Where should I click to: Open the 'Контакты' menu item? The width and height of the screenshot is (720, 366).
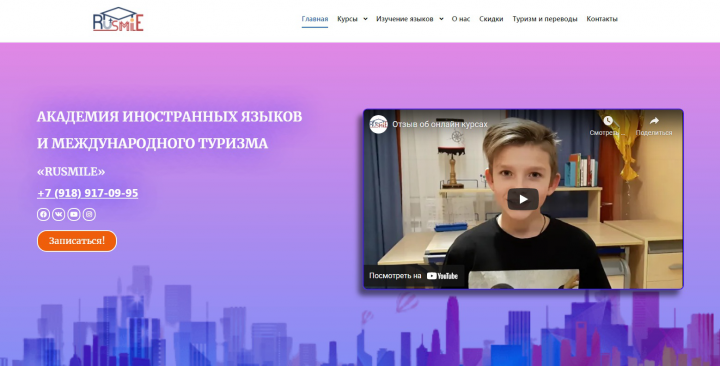coord(602,19)
